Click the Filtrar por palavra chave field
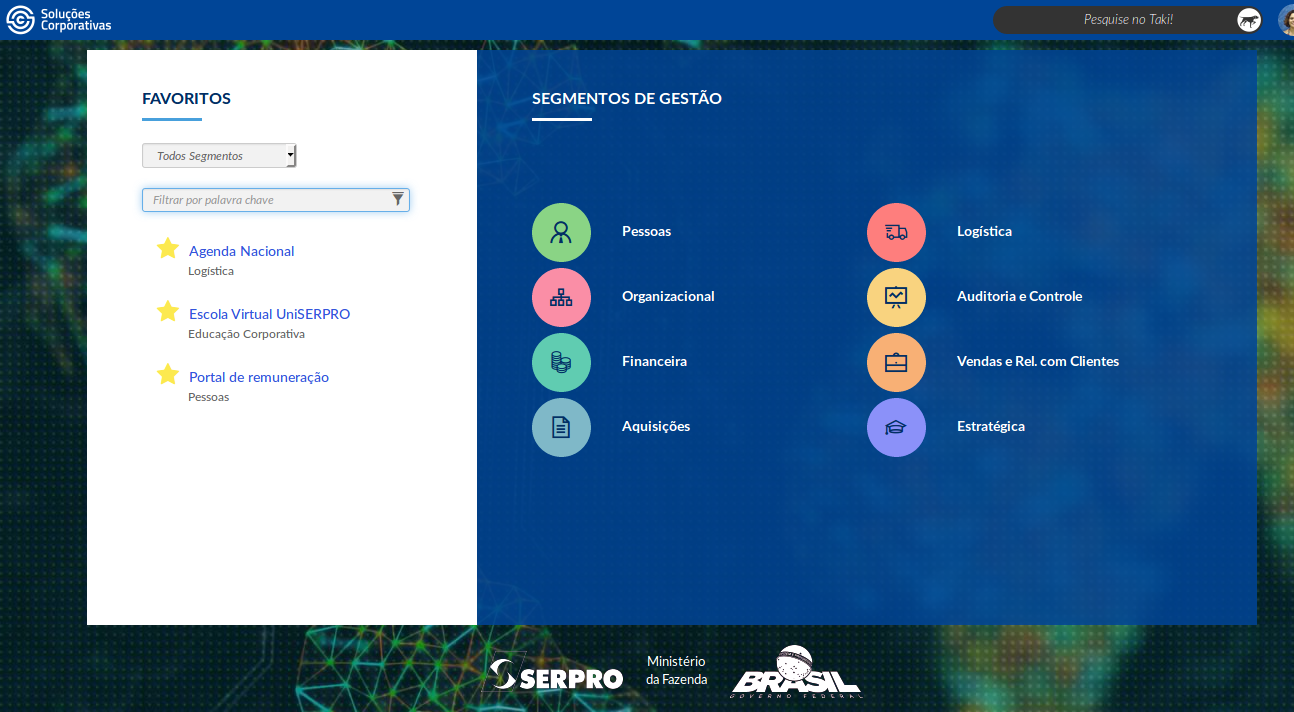1294x712 pixels. tap(265, 200)
